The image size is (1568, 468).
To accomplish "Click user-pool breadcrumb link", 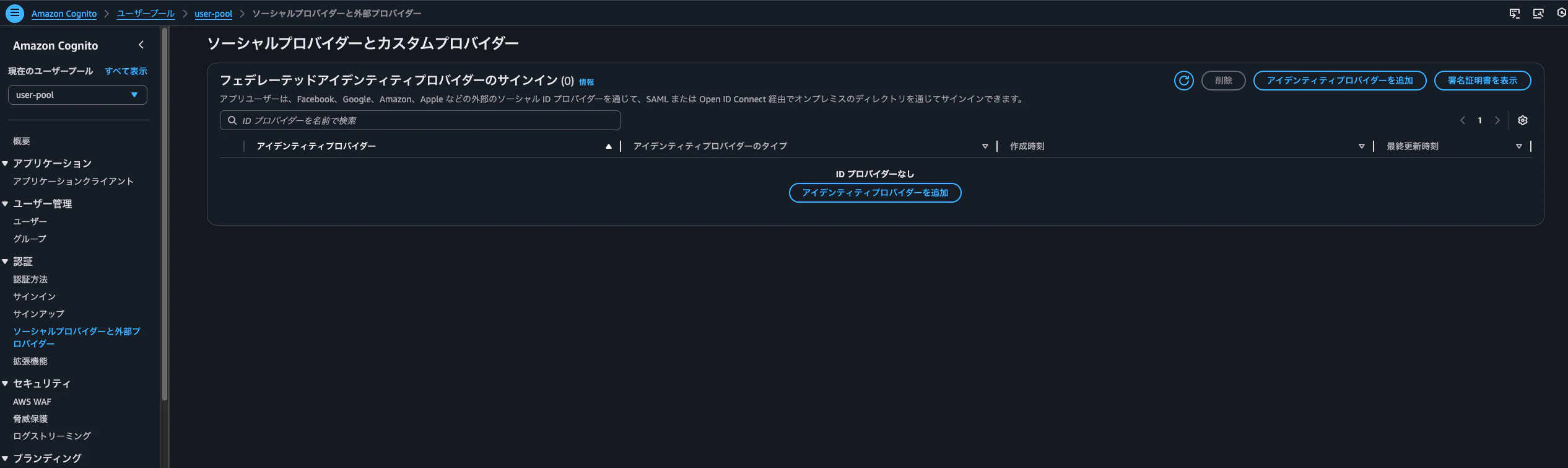I will tap(213, 14).
